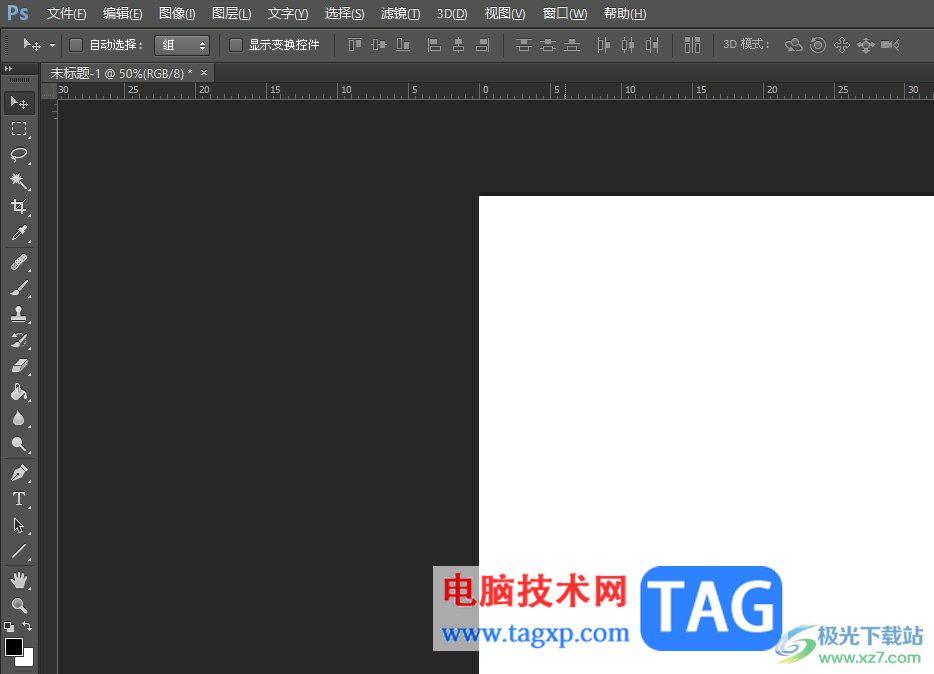Enable the 自动选择 checkbox
Image resolution: width=934 pixels, height=674 pixels.
tap(76, 45)
